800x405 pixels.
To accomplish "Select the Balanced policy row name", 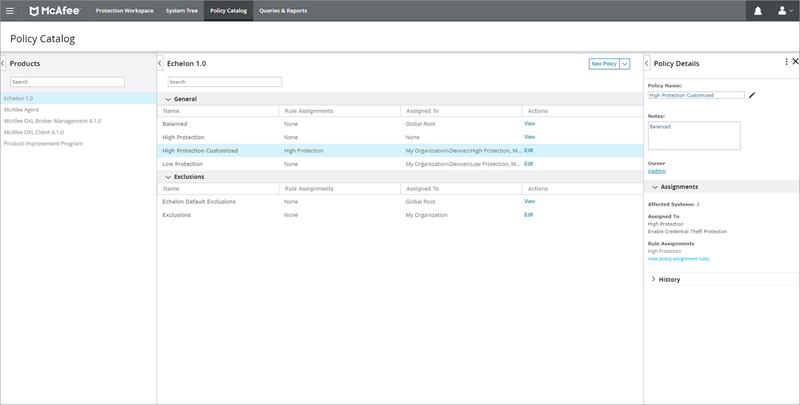I will 174,124.
